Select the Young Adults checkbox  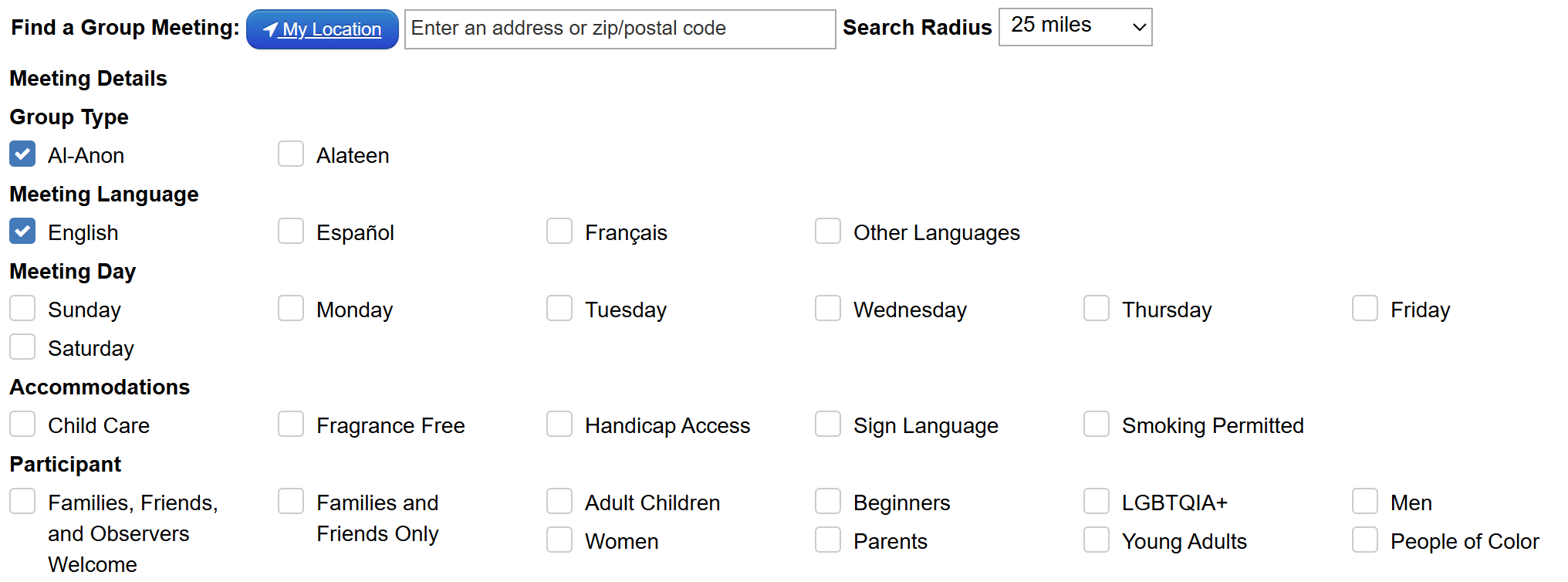click(1097, 540)
